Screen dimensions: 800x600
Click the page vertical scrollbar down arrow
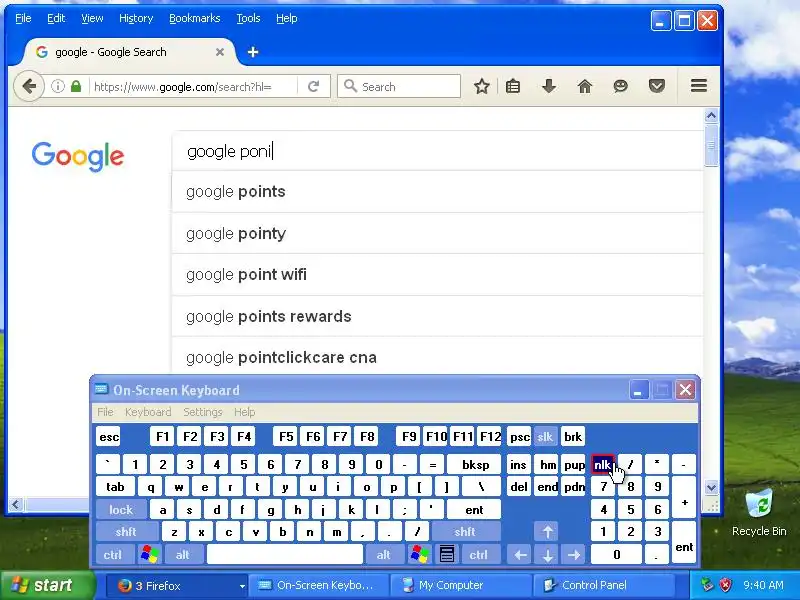(x=711, y=487)
